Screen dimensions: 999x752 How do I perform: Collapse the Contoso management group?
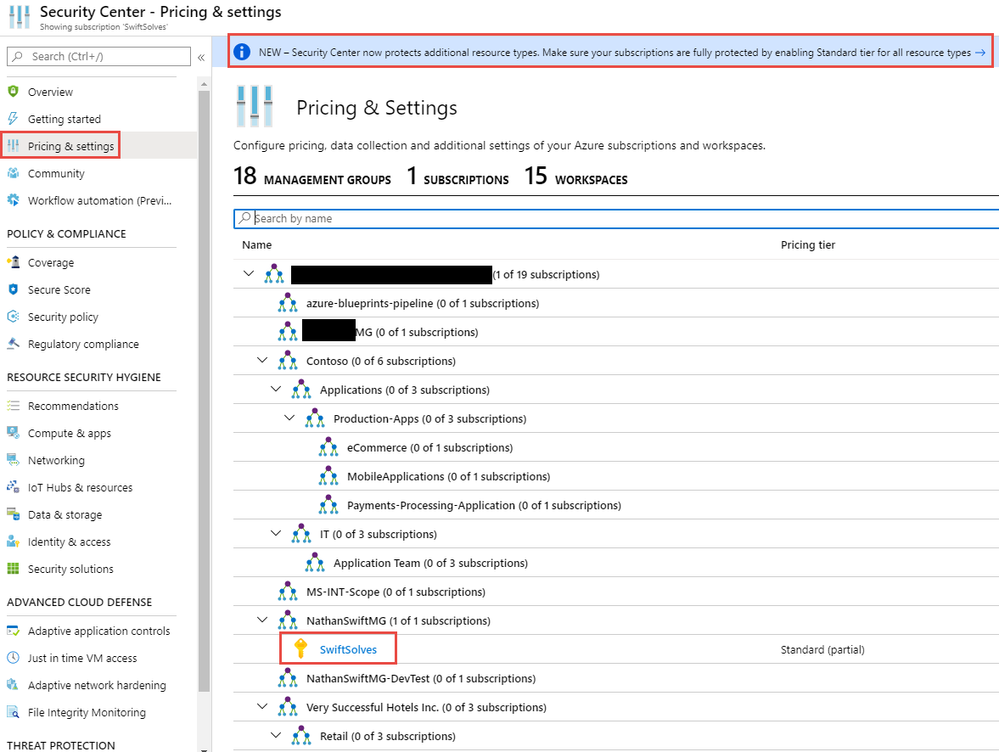coord(262,360)
